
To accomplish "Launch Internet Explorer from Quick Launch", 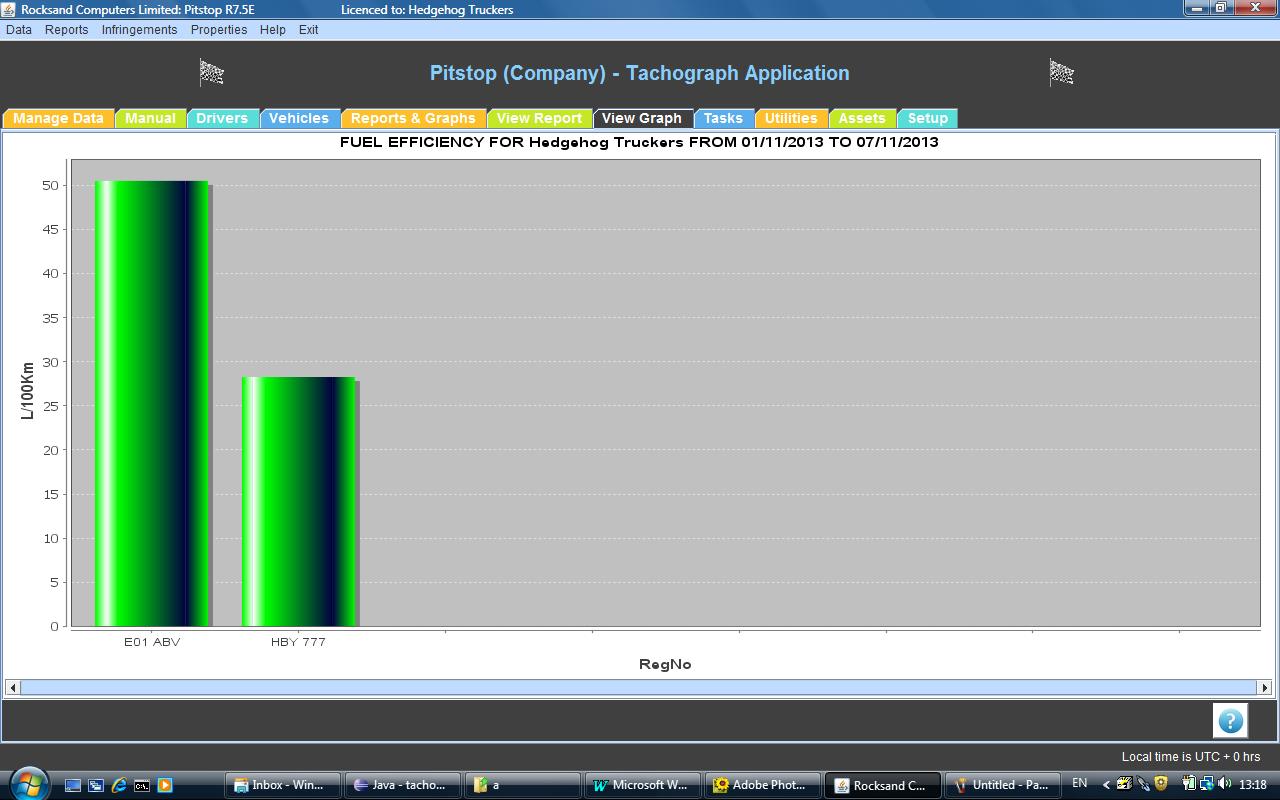I will point(119,785).
